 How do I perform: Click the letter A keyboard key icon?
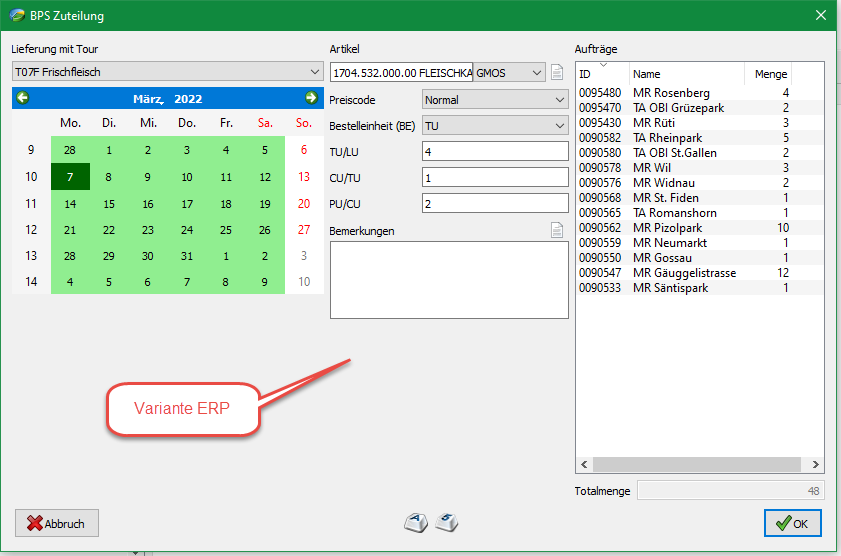pyautogui.click(x=416, y=522)
